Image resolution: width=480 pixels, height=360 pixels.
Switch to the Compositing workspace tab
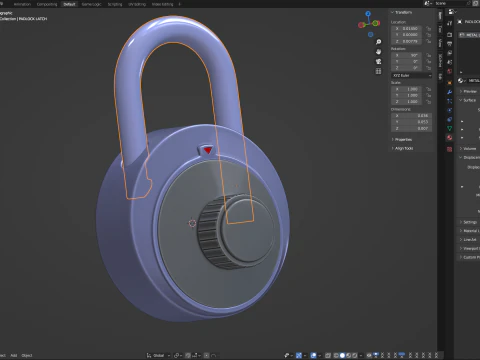coord(47,4)
